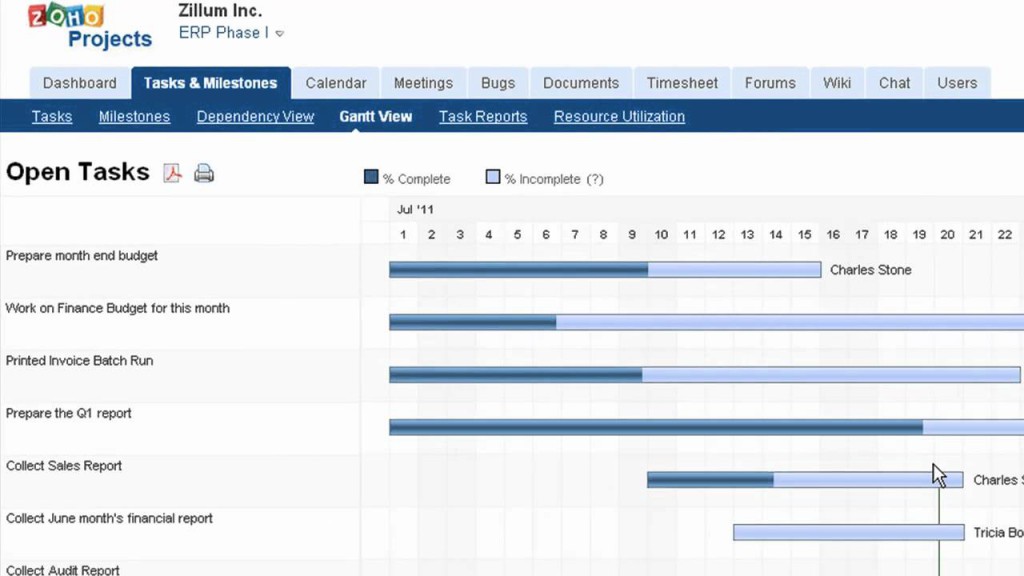This screenshot has height=576, width=1024.
Task: Open the Documents tab
Action: [581, 83]
